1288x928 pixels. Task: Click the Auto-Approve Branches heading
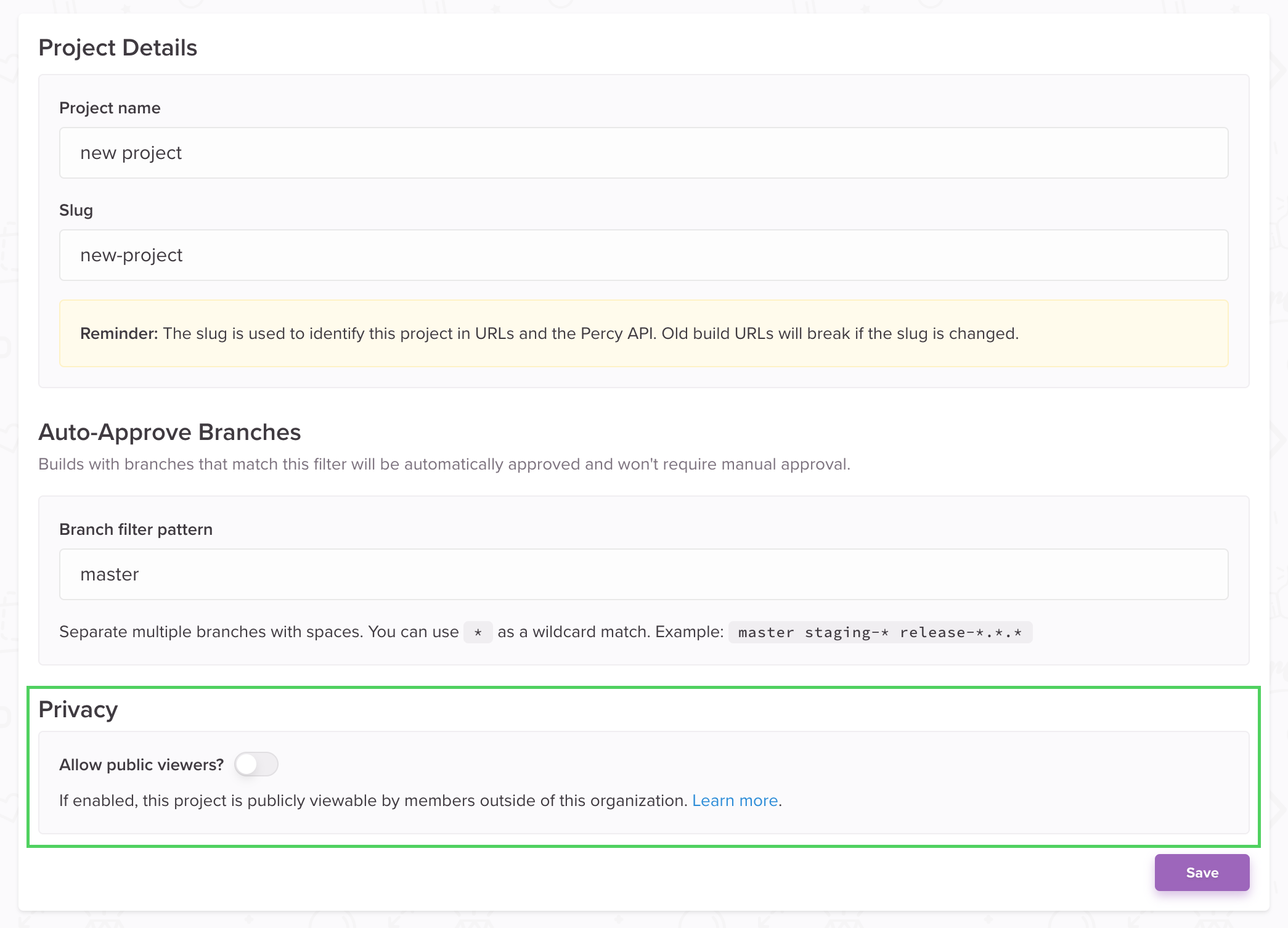tap(169, 432)
